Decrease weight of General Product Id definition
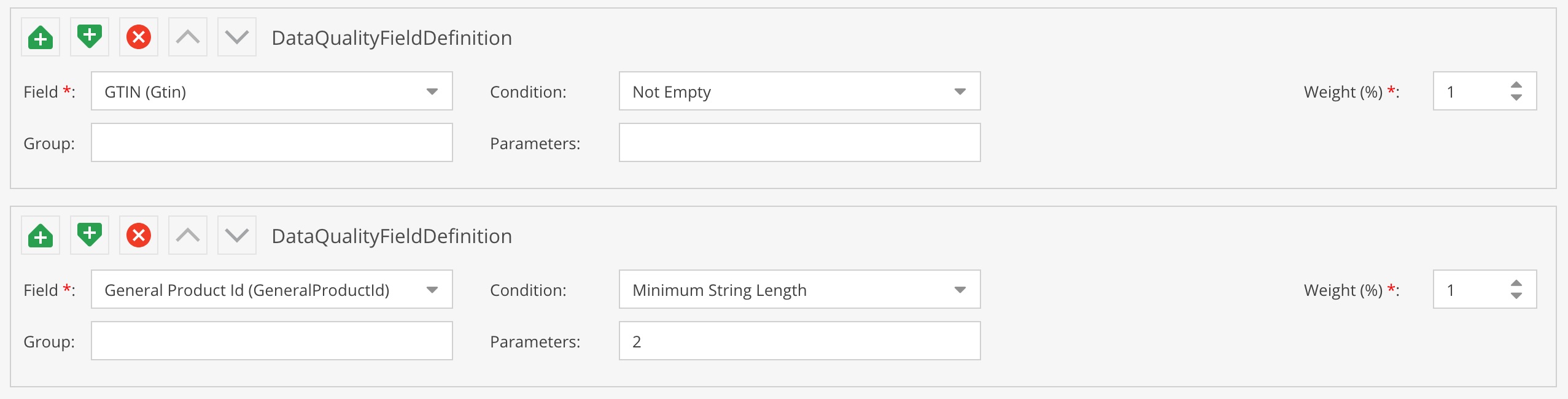 pyautogui.click(x=1516, y=296)
